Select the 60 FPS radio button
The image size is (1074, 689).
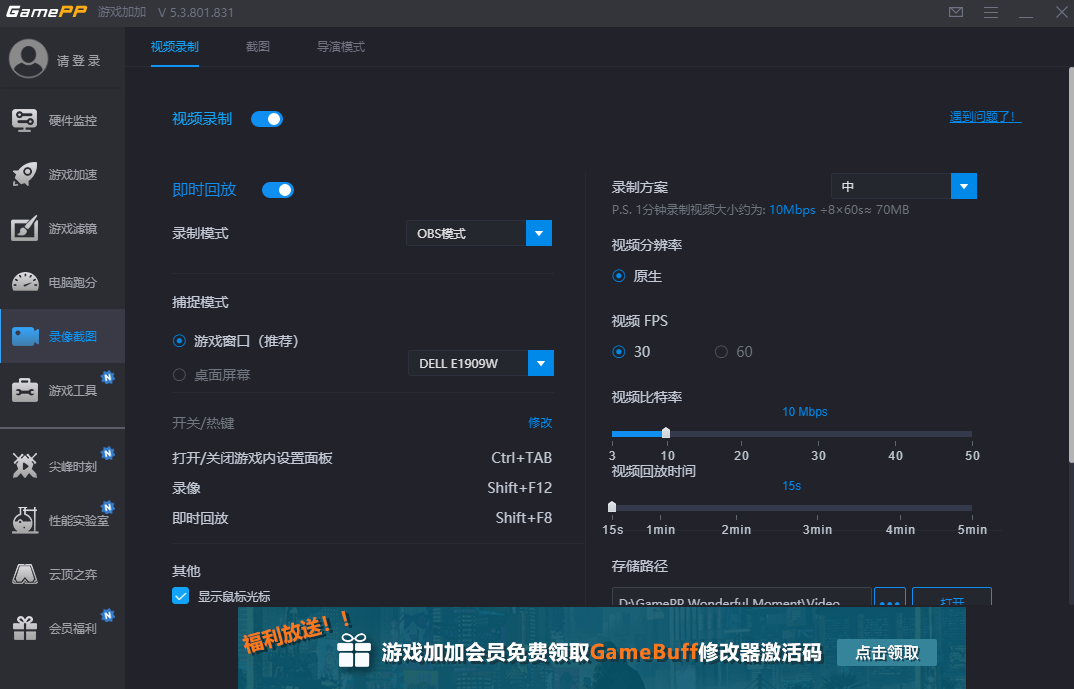point(721,352)
